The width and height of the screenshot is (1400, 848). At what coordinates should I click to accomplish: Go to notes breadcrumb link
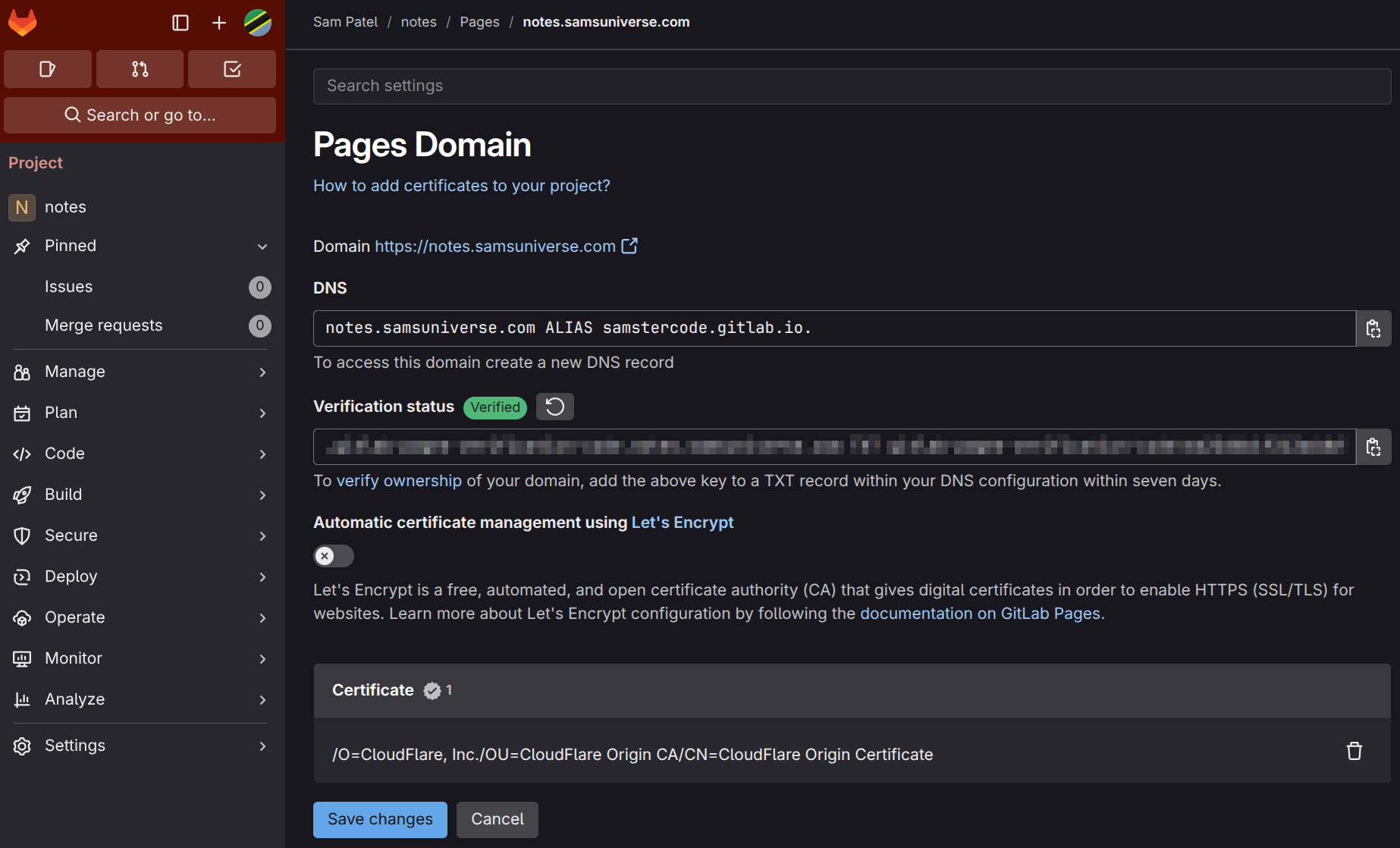(x=419, y=22)
